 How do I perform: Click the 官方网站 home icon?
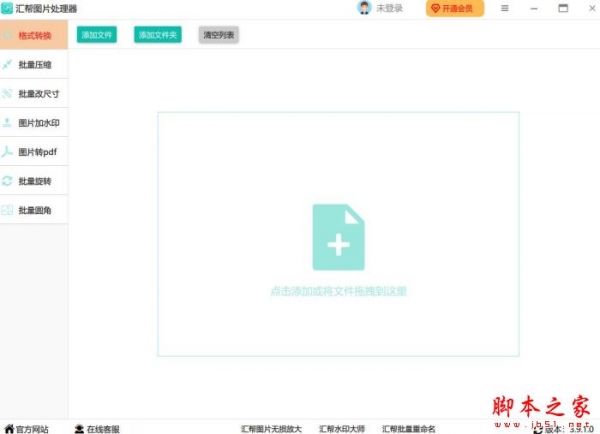9,429
